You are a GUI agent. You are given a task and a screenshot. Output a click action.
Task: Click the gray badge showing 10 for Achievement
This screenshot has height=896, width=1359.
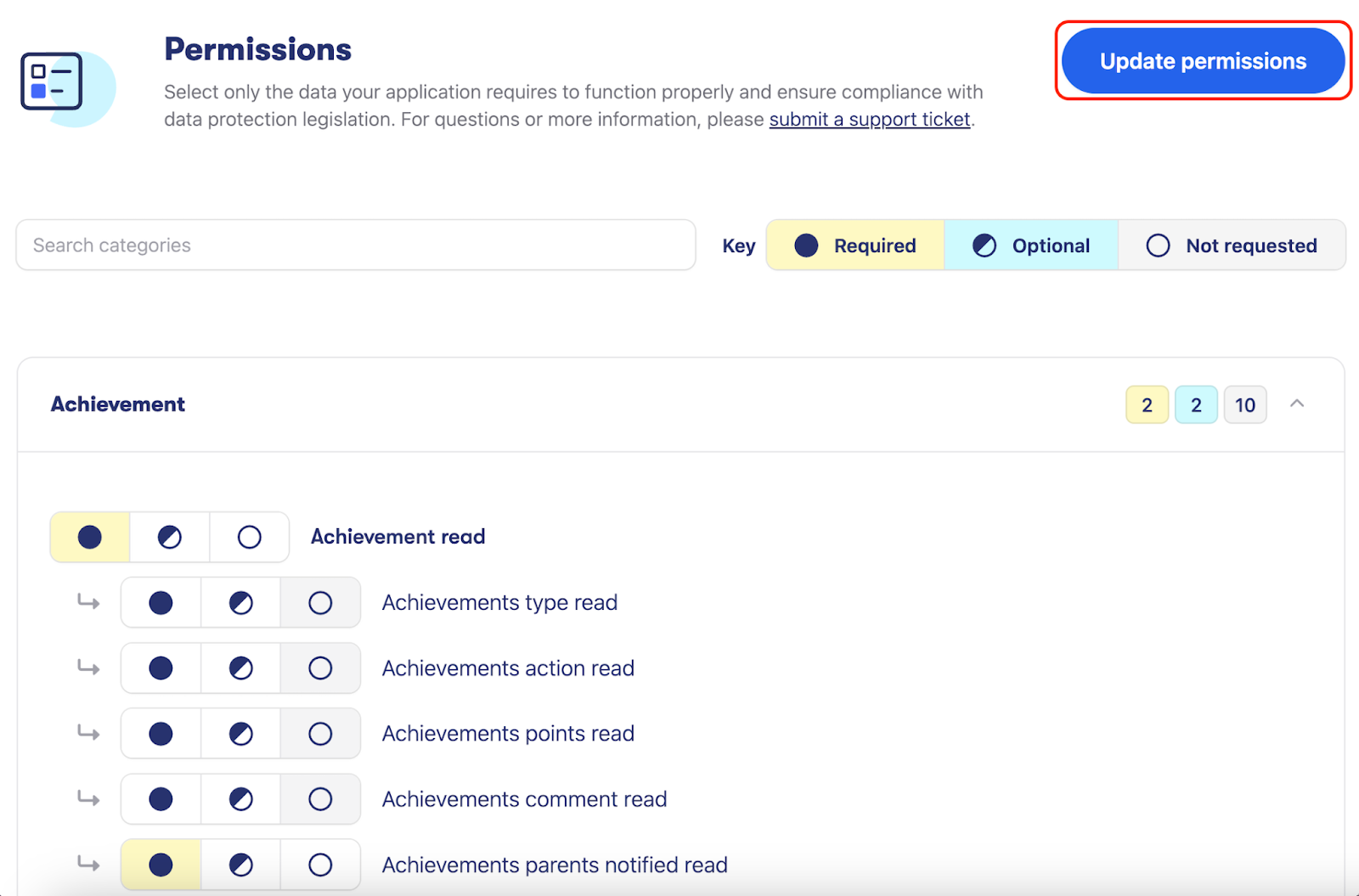click(x=1244, y=404)
